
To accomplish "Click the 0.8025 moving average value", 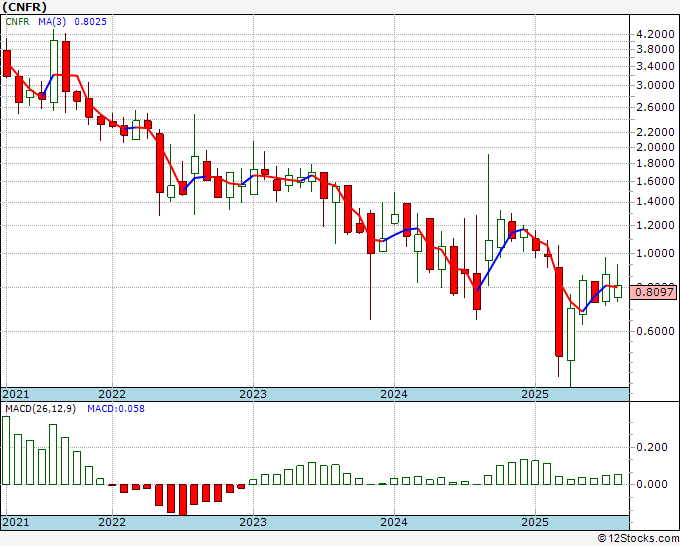I will (90, 21).
